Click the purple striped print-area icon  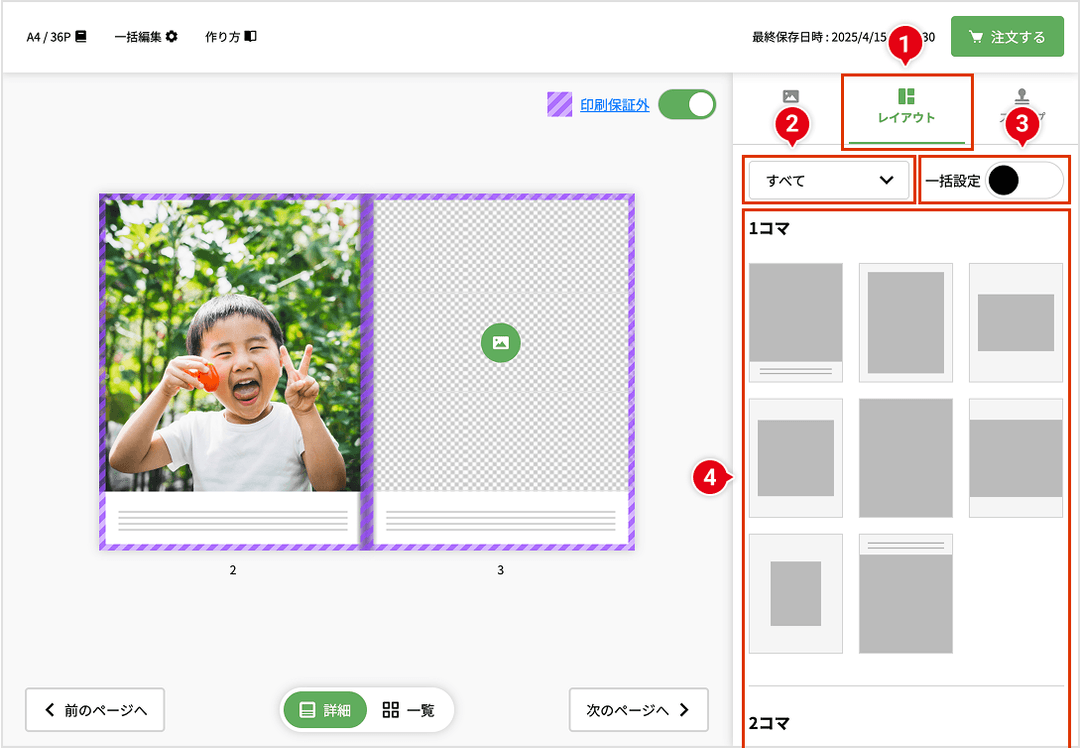560,105
